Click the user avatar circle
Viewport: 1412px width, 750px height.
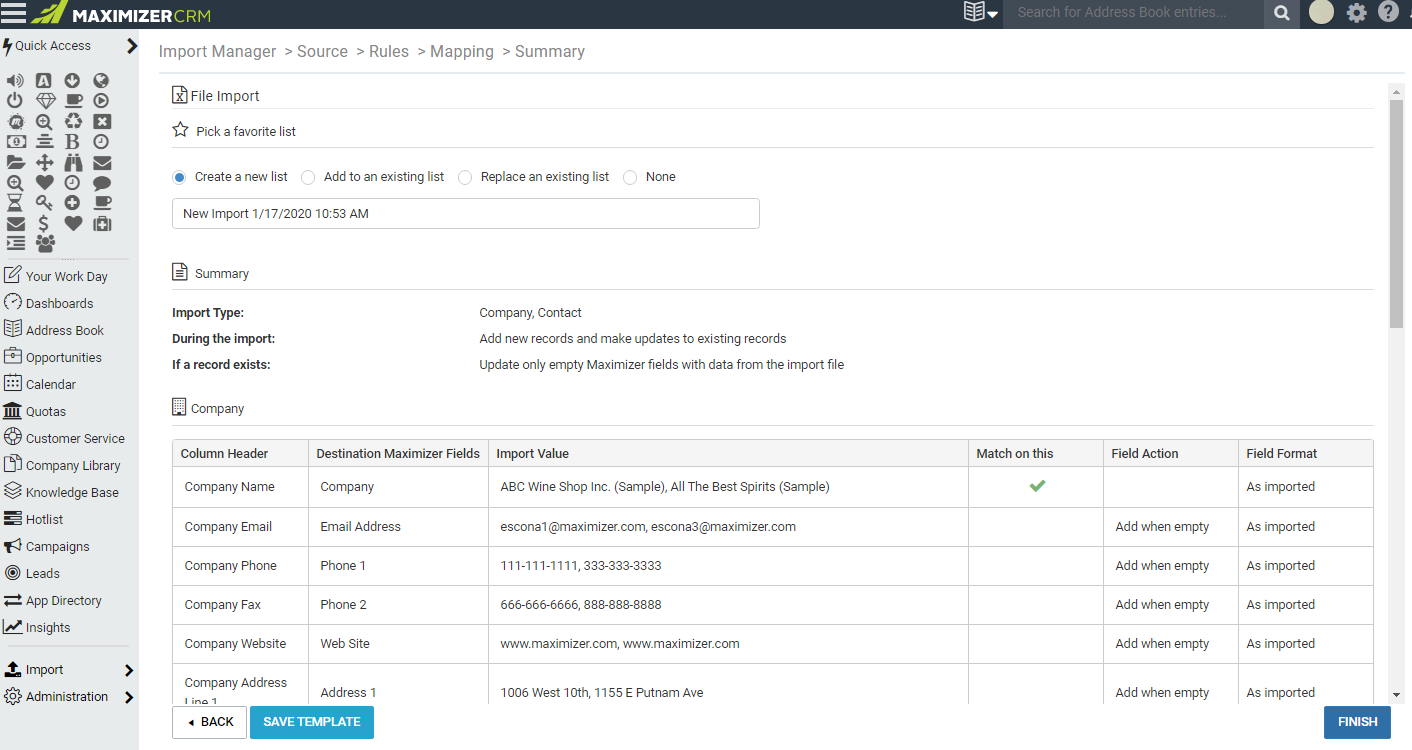click(1321, 12)
